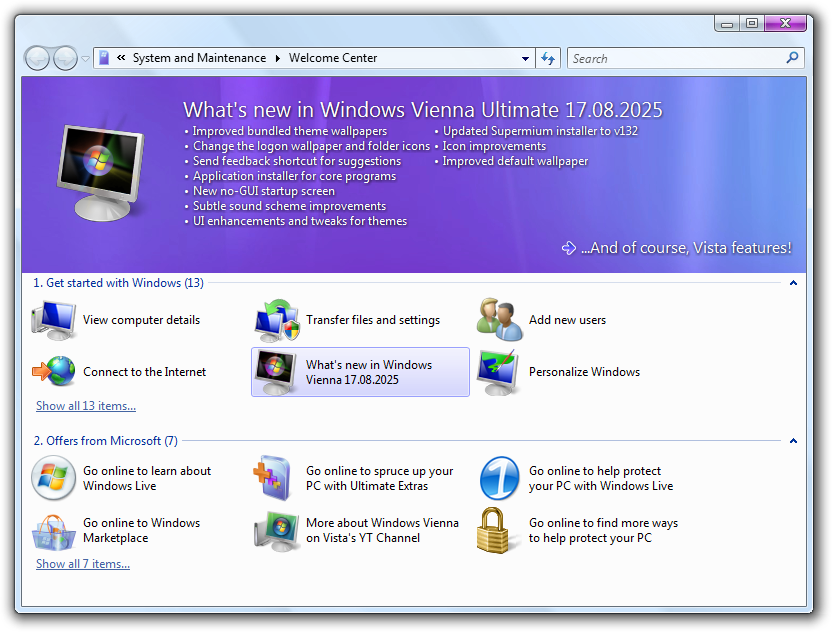This screenshot has height=632, width=832.
Task: Open the Ultimate Extras offer icon
Action: tap(277, 478)
